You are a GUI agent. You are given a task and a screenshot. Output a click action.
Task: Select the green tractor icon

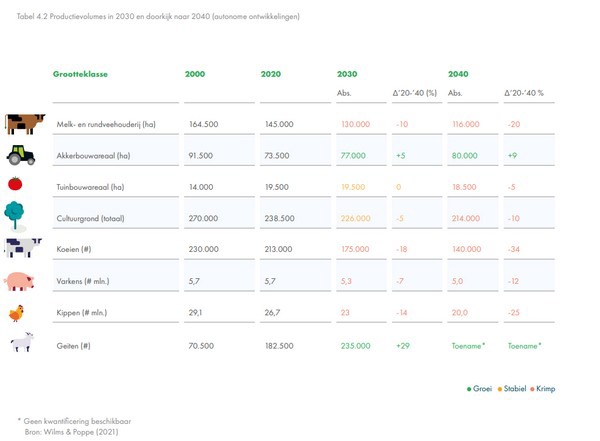(22, 155)
